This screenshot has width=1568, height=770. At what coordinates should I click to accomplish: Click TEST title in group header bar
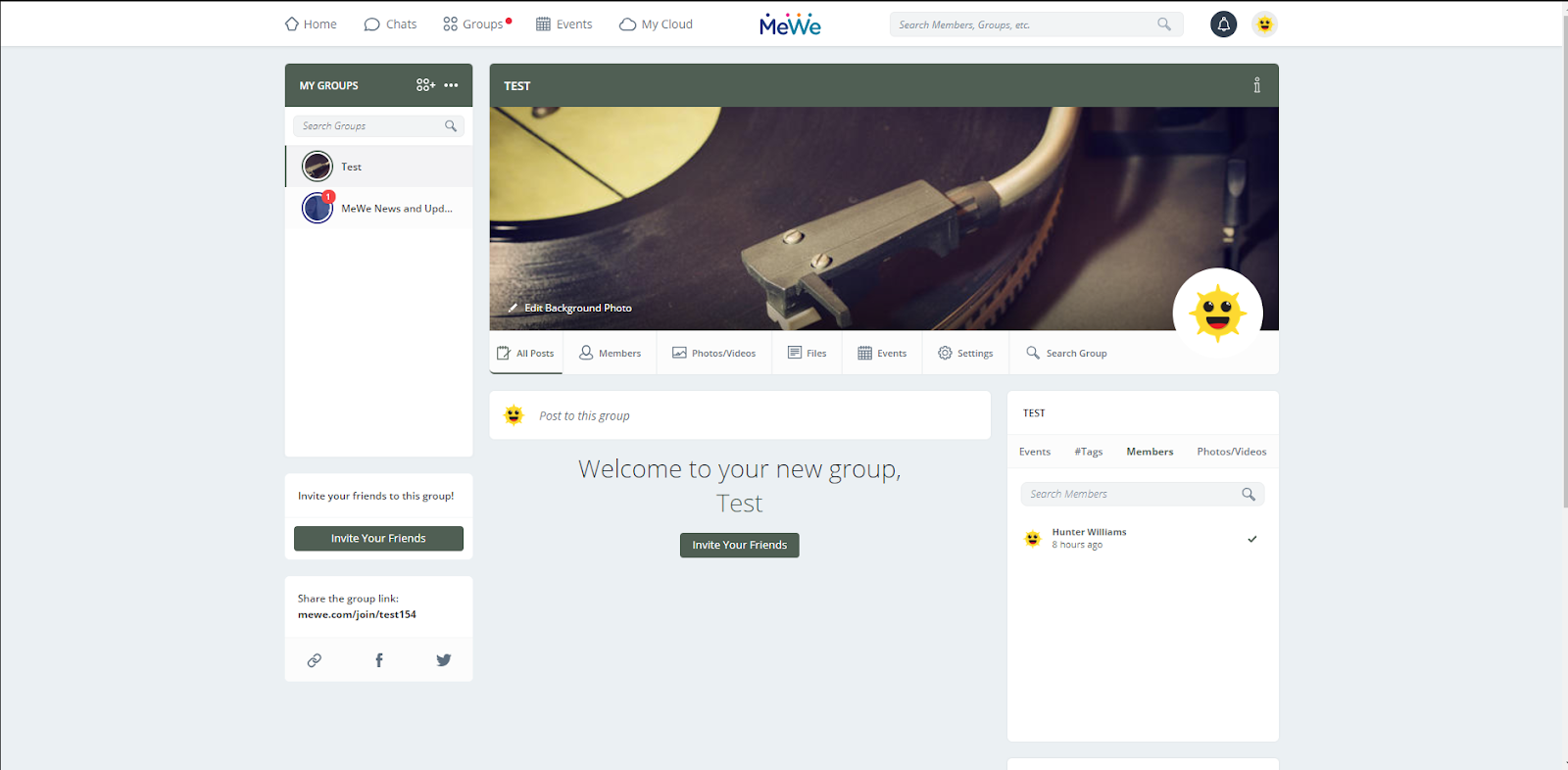click(x=516, y=86)
